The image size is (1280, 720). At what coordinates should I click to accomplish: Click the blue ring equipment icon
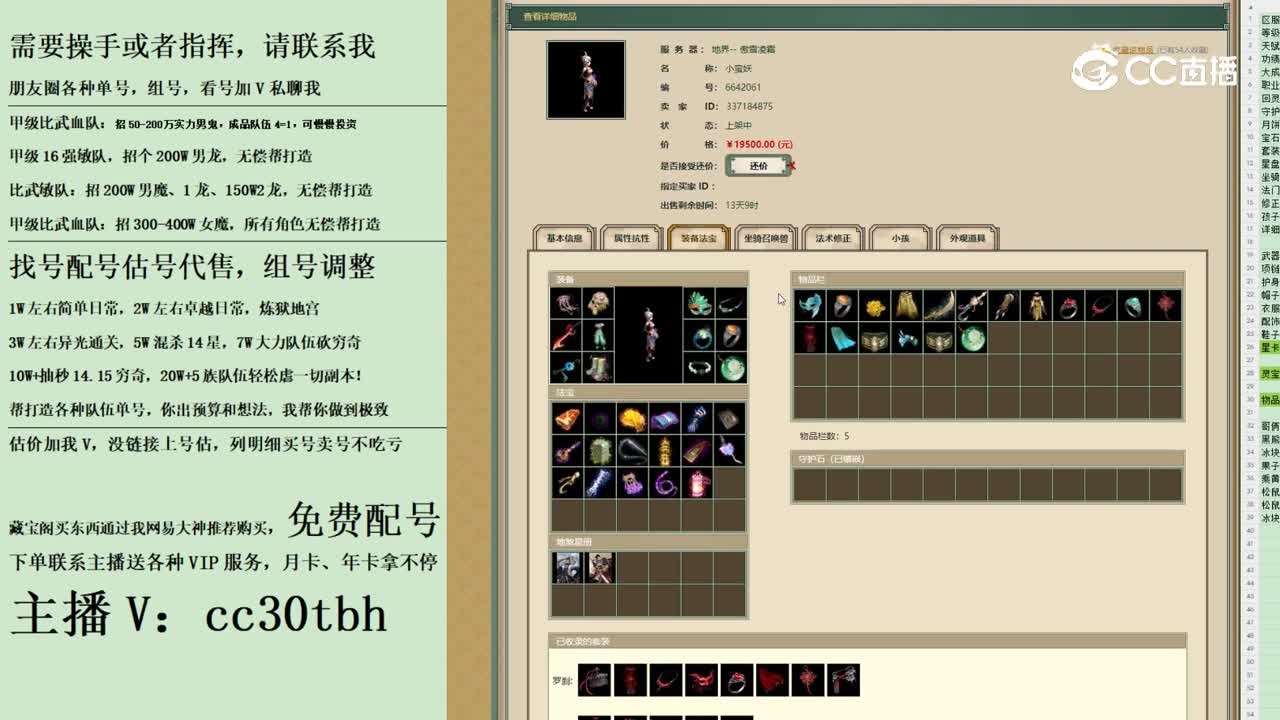(699, 336)
